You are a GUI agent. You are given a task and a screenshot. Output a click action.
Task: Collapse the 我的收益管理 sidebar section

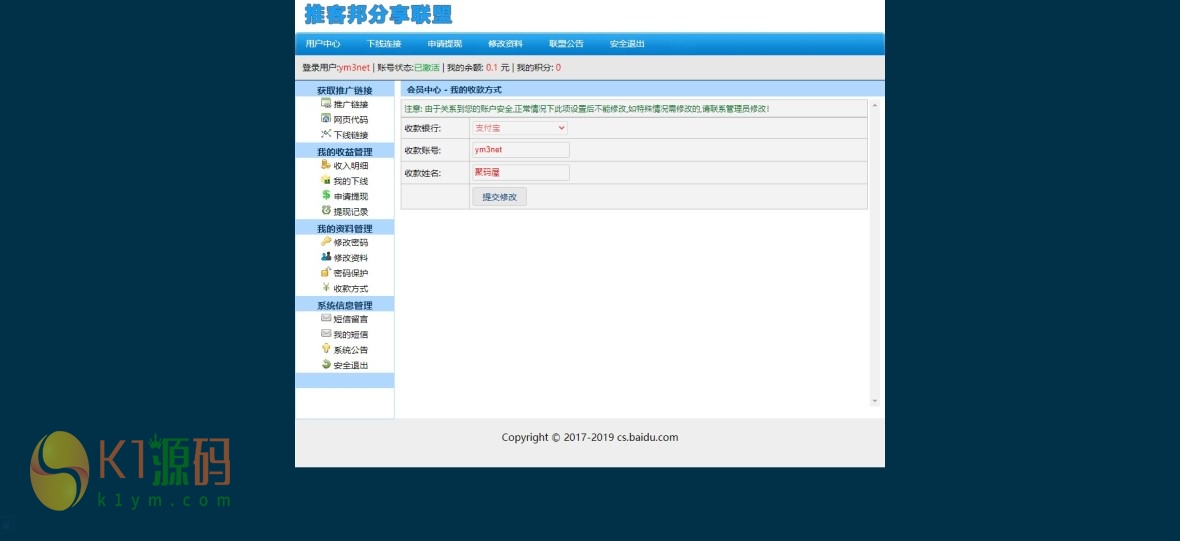click(344, 152)
